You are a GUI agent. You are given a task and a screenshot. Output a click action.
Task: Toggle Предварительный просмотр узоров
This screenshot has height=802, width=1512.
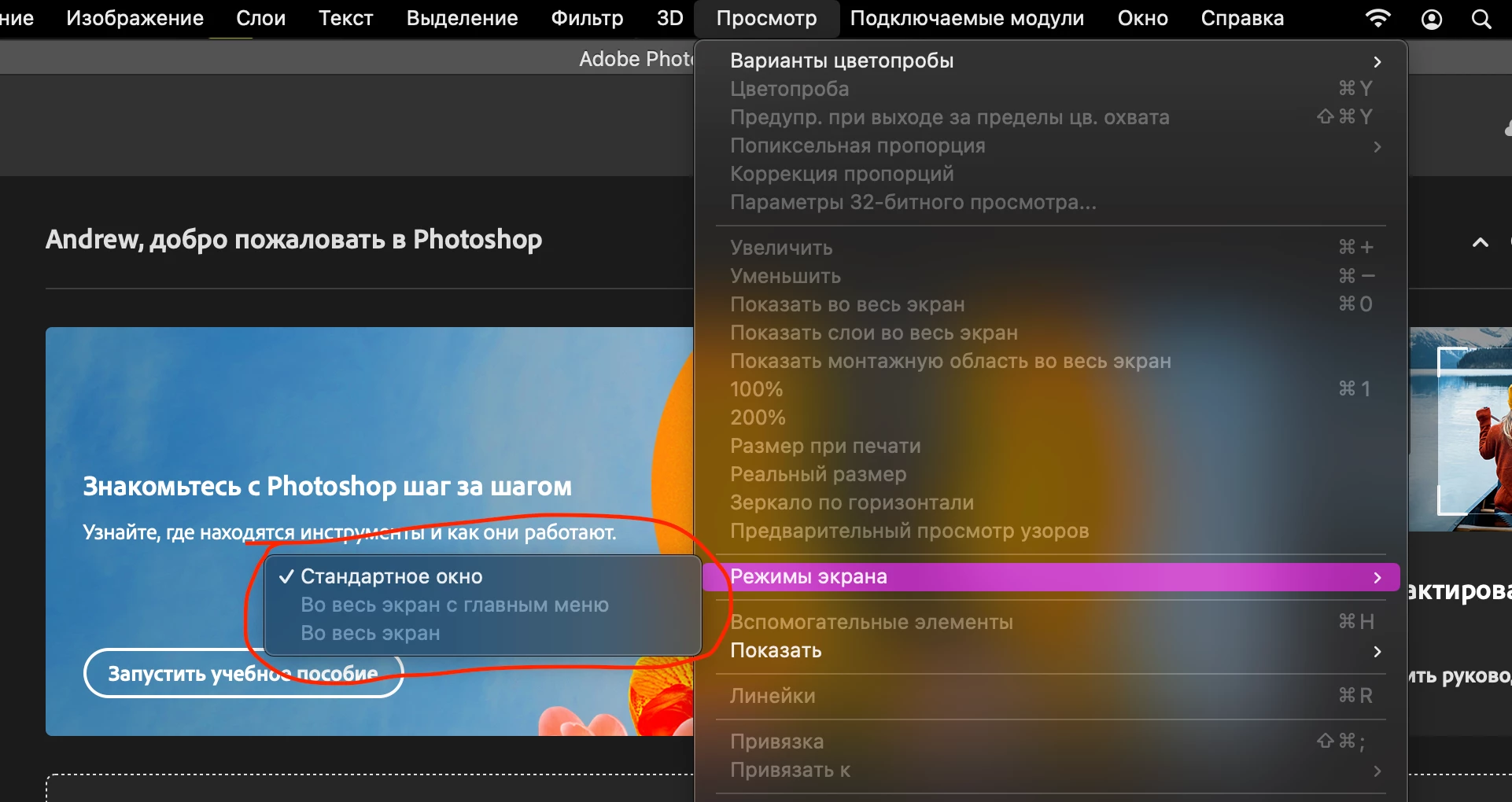point(1050,531)
